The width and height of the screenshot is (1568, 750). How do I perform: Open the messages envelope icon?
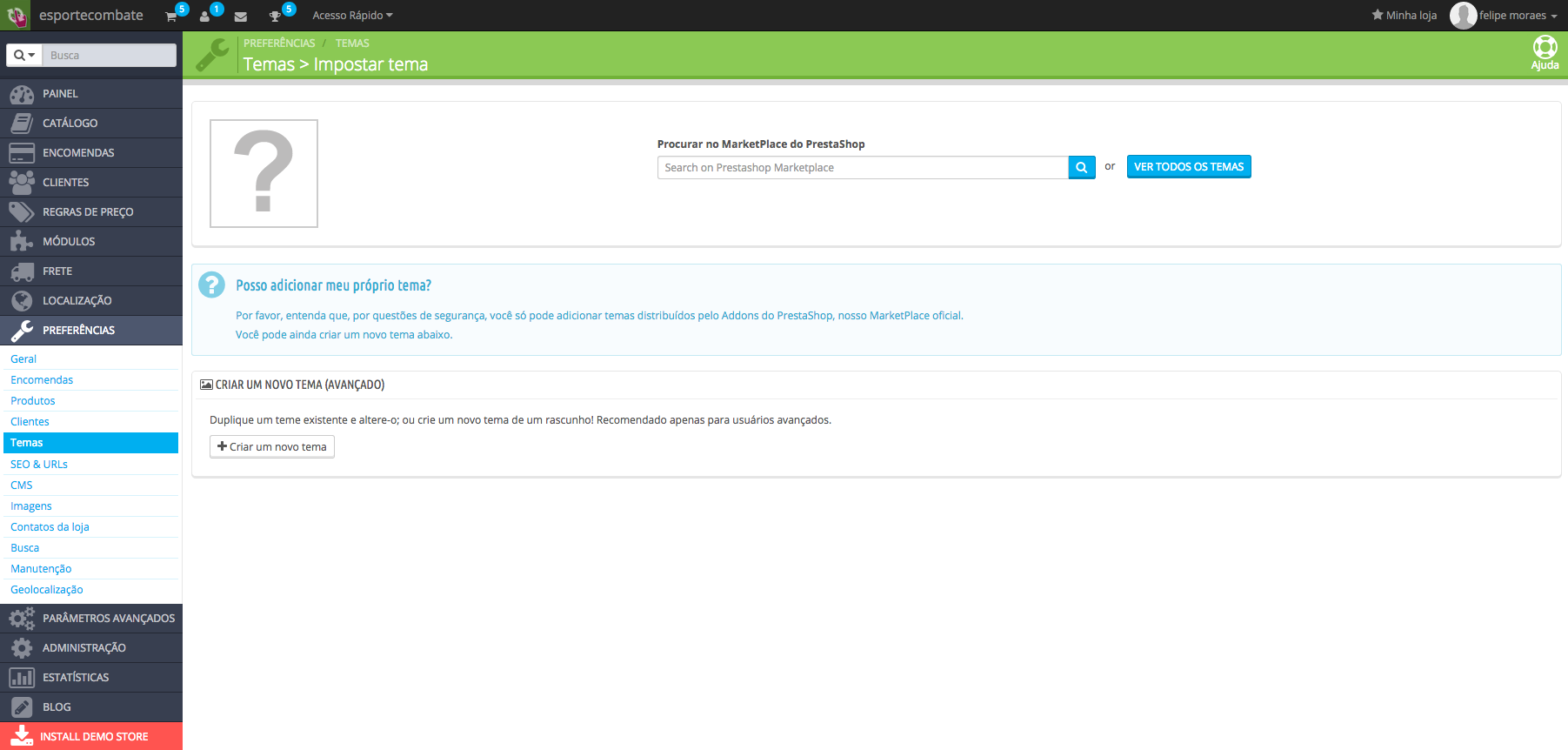[241, 17]
